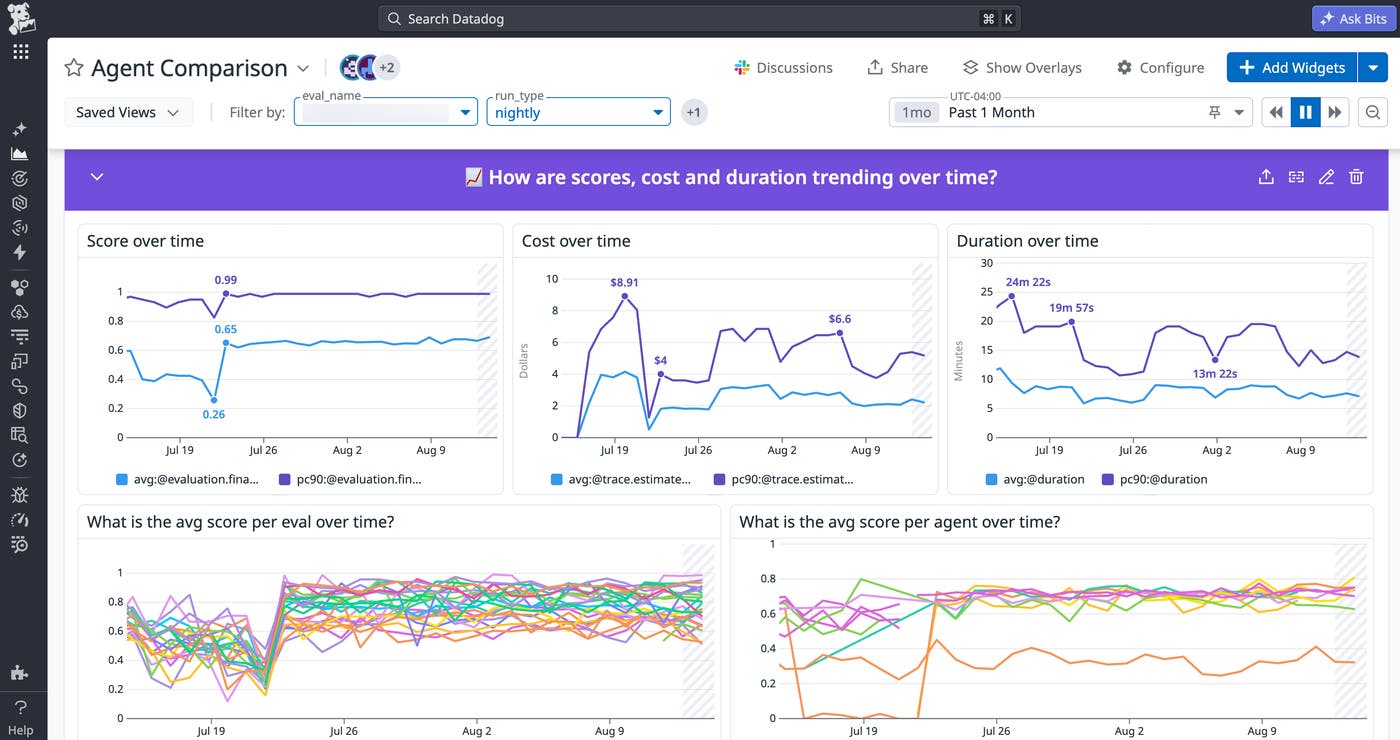The width and height of the screenshot is (1400, 740).
Task: Open the gauge speedometer icon in sidebar
Action: pyautogui.click(x=20, y=520)
